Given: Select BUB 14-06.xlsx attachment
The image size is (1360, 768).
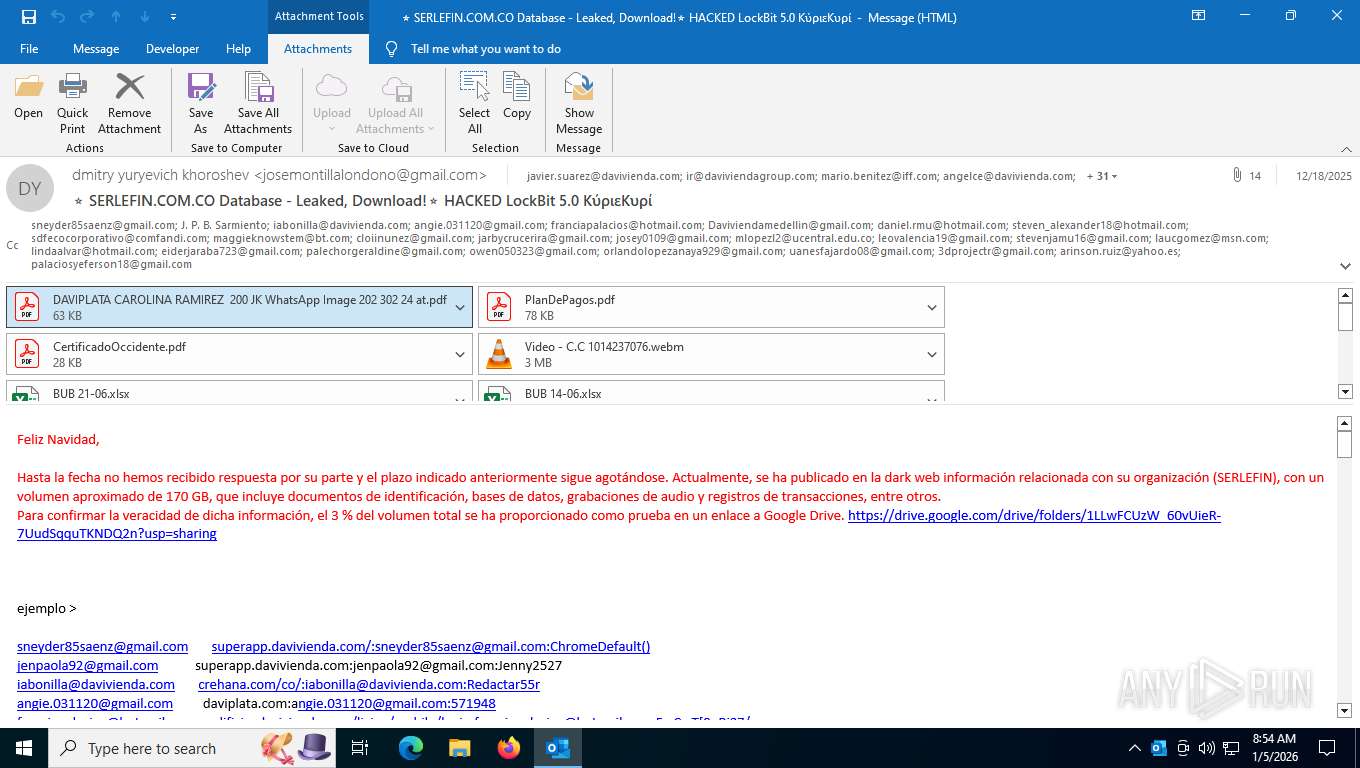Looking at the screenshot, I should tap(700, 393).
